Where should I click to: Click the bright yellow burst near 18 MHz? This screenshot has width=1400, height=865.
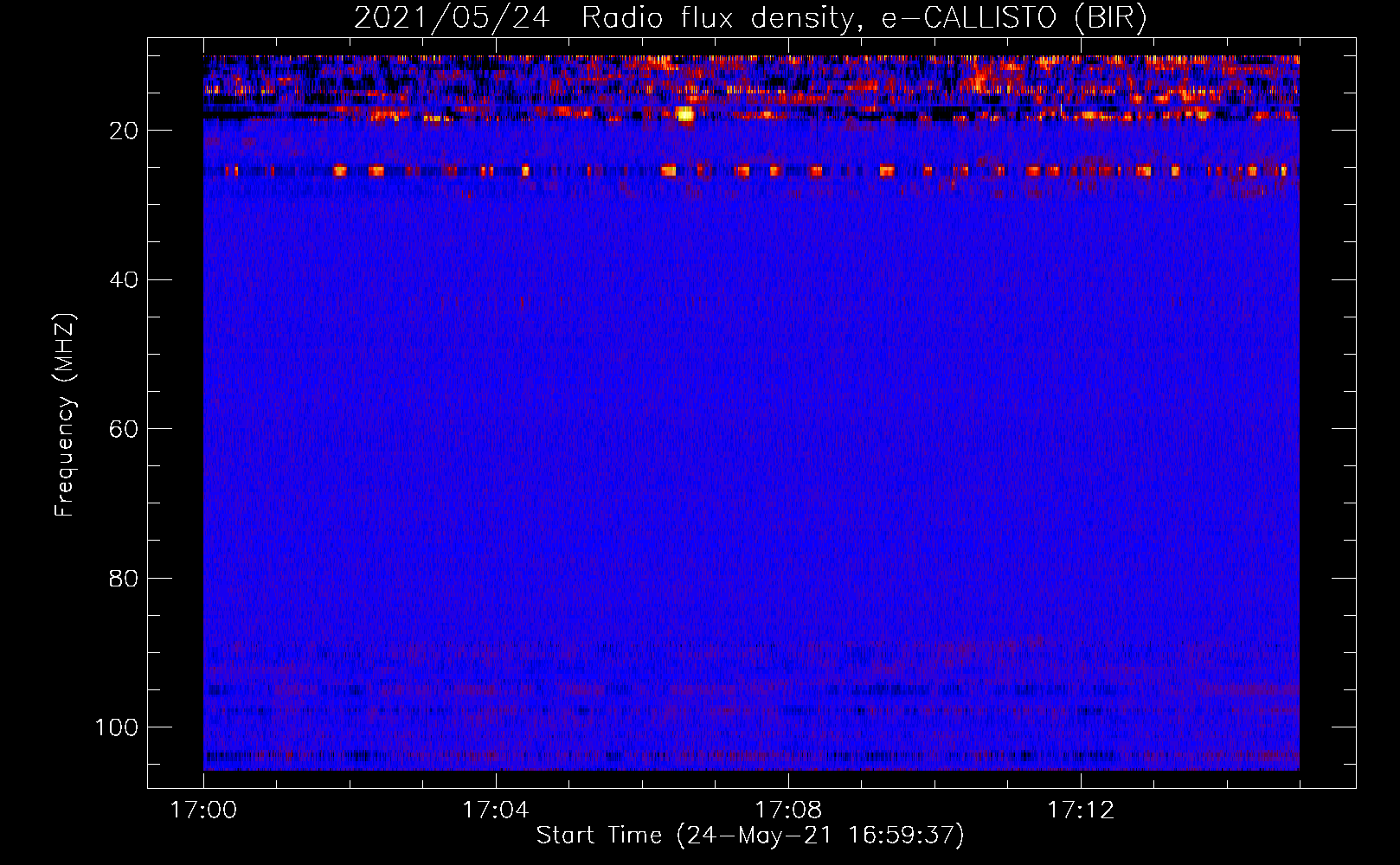coord(685,114)
